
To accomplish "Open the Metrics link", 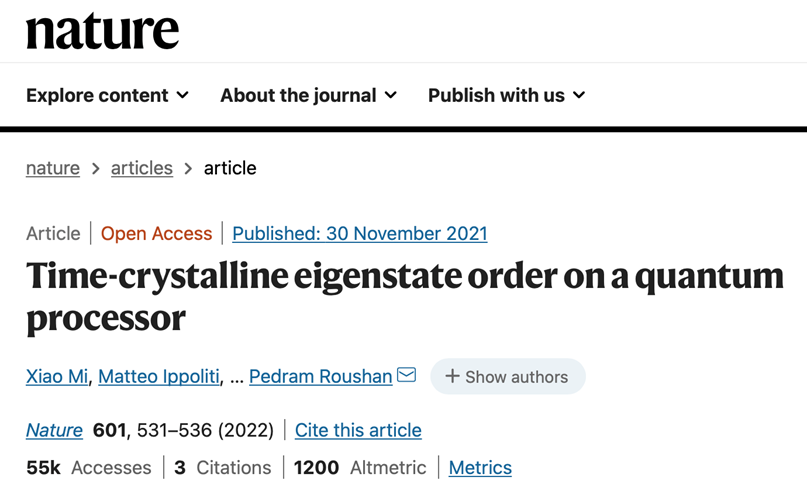I will tap(480, 468).
